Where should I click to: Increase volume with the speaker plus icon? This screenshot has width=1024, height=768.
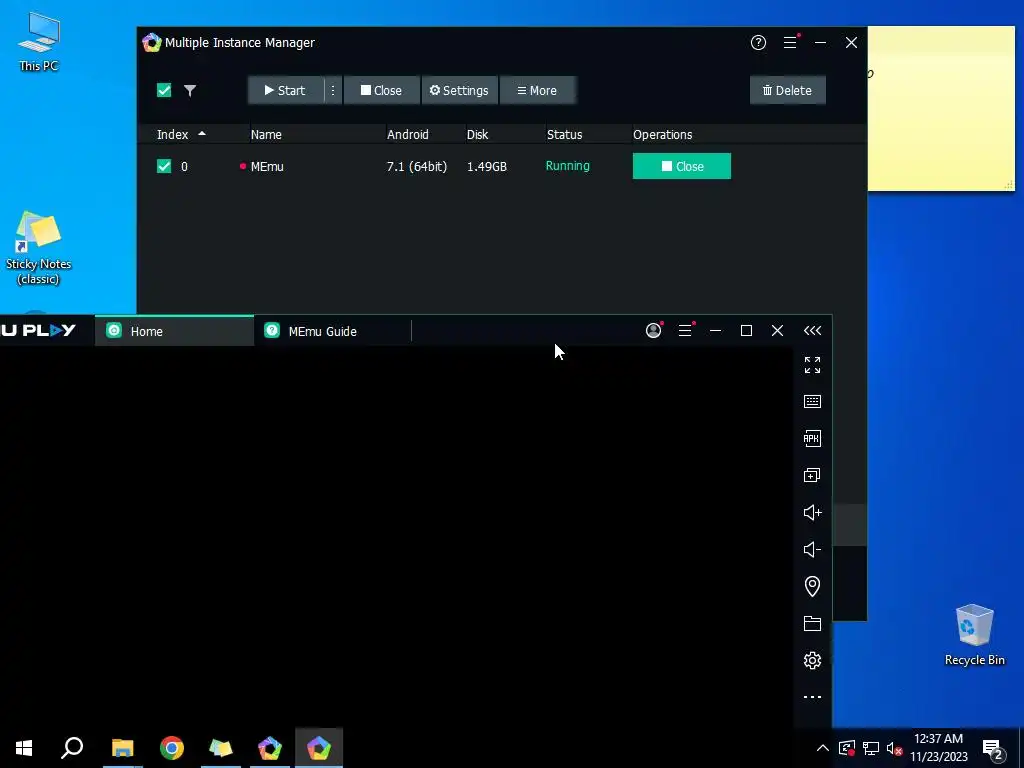tap(812, 513)
